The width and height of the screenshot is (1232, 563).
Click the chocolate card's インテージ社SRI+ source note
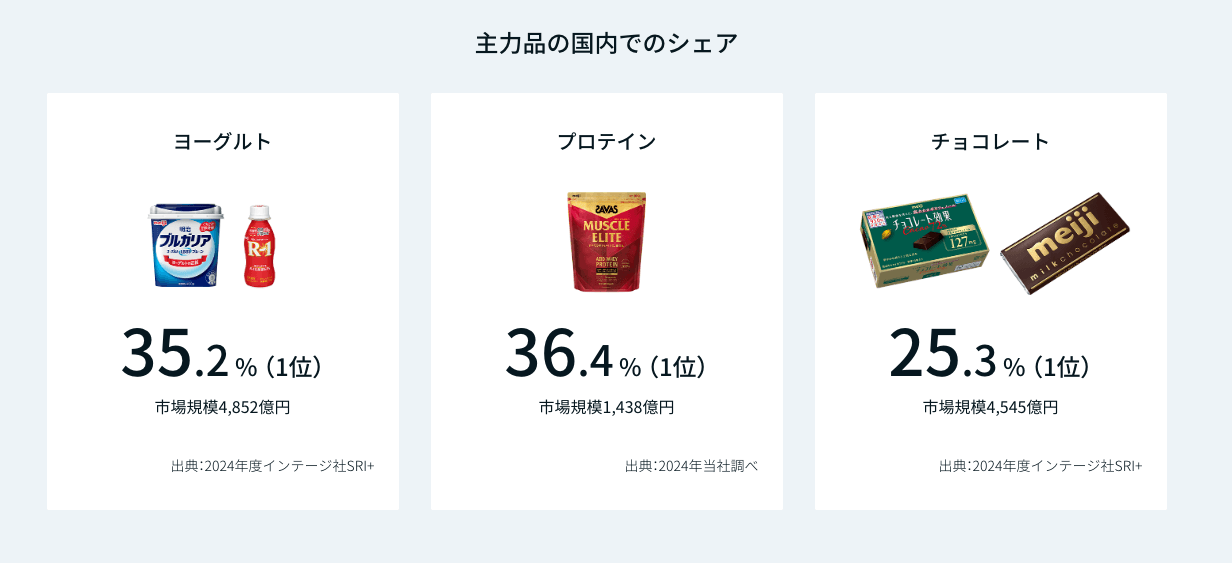click(x=1040, y=466)
